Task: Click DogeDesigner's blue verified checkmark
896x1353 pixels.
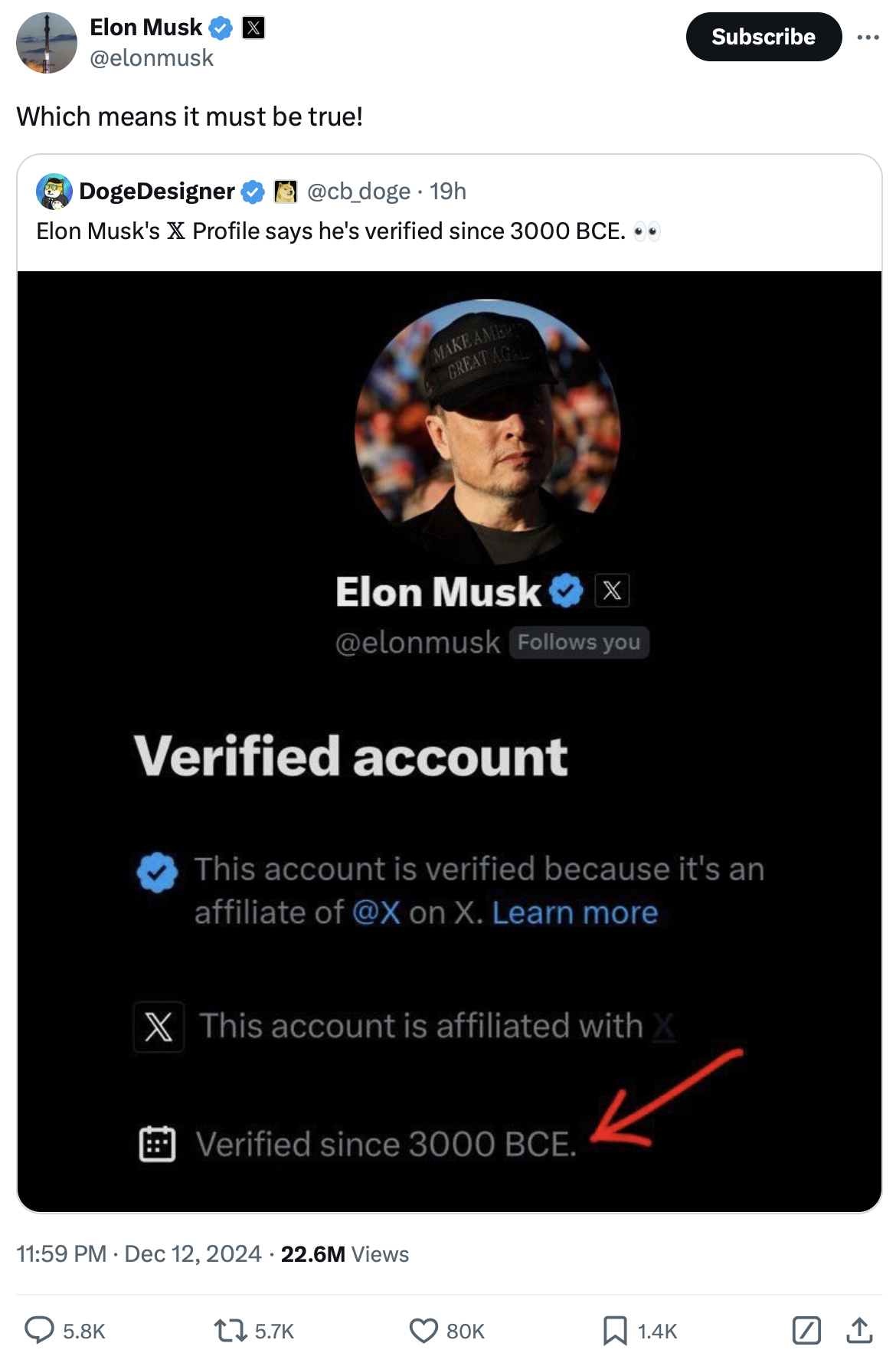Action: pos(253,192)
